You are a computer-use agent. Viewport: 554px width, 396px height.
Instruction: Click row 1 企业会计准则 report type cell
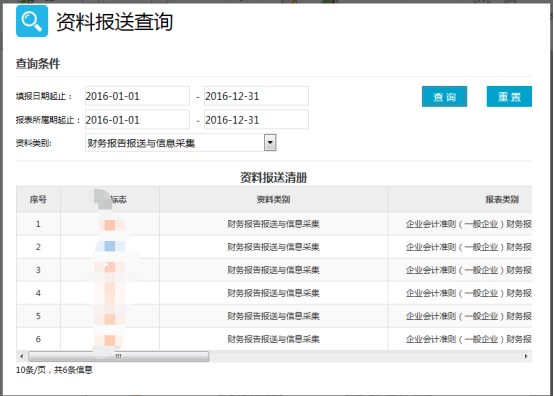coord(460,224)
